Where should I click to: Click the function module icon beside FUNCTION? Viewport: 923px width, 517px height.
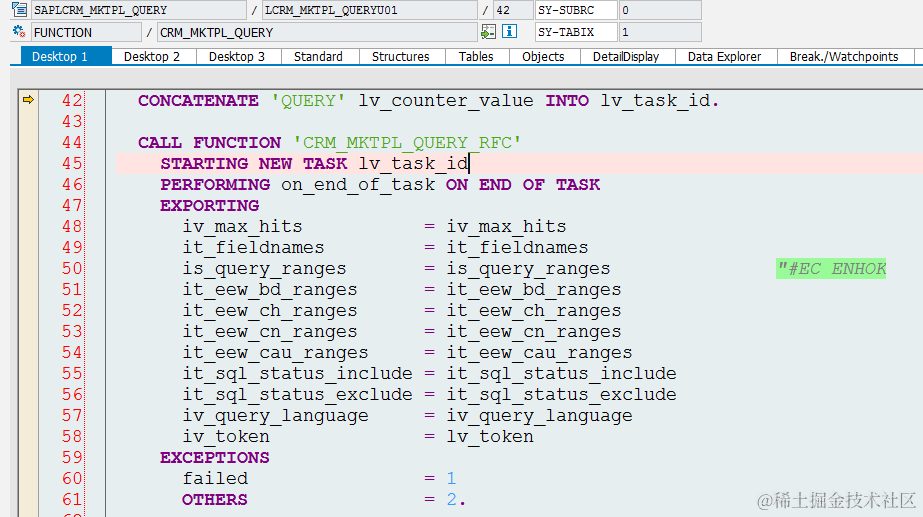pos(19,32)
